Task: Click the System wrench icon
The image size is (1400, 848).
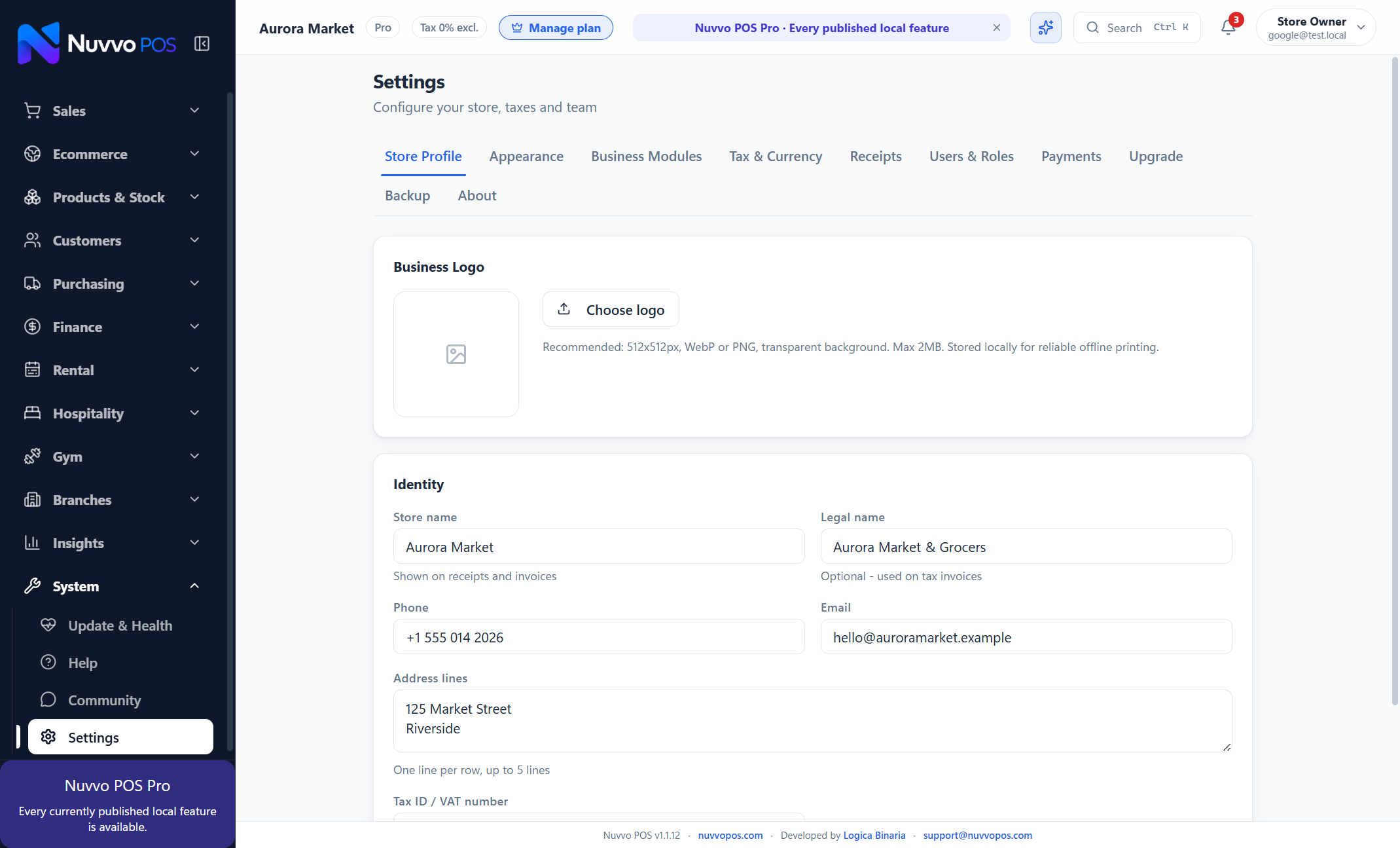Action: [x=32, y=586]
